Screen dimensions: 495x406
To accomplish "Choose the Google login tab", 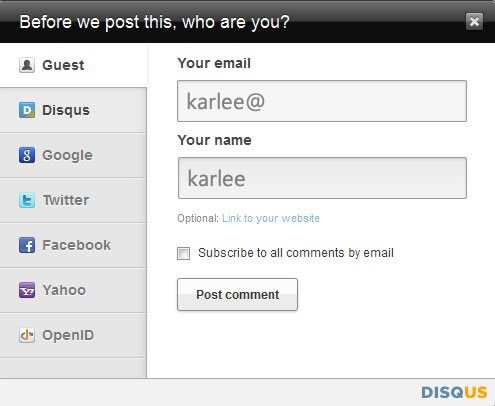I will tap(73, 155).
